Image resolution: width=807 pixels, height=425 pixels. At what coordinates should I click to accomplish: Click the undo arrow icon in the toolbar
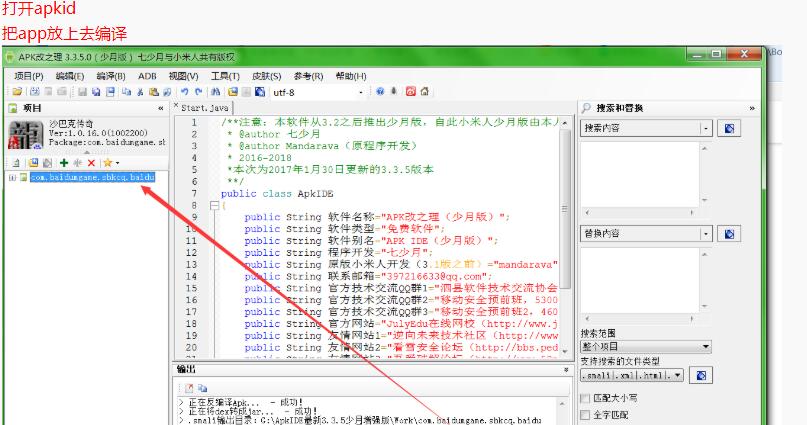point(185,91)
